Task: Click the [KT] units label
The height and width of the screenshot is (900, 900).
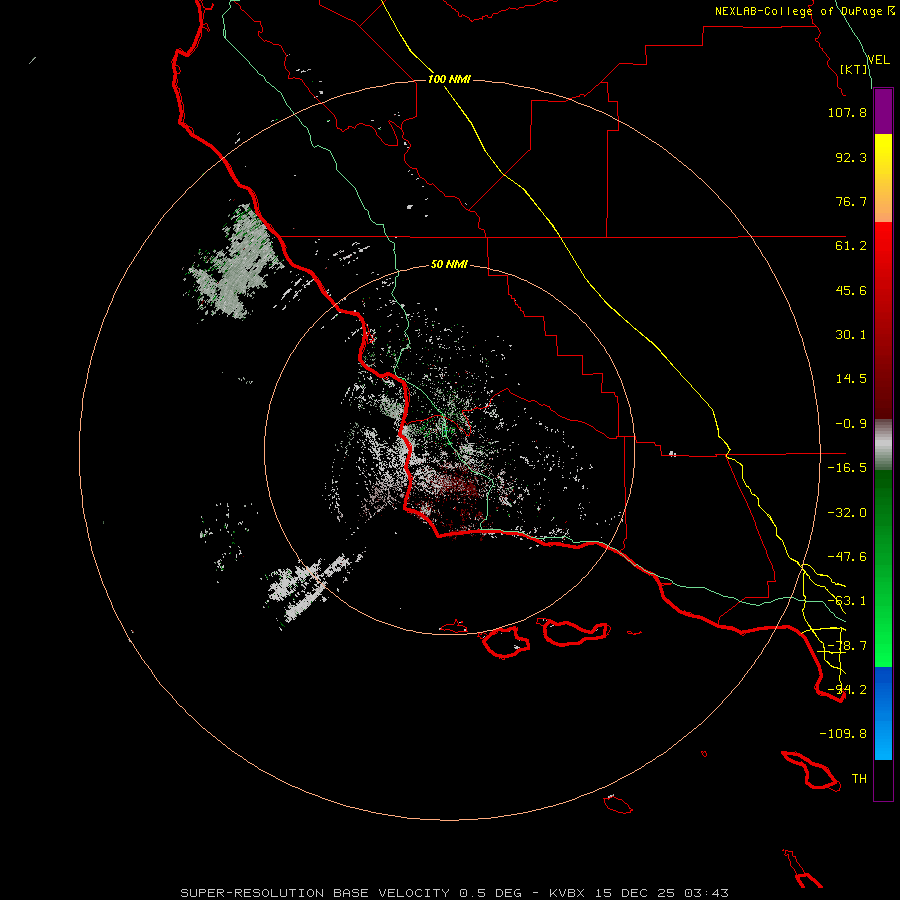Action: point(854,69)
